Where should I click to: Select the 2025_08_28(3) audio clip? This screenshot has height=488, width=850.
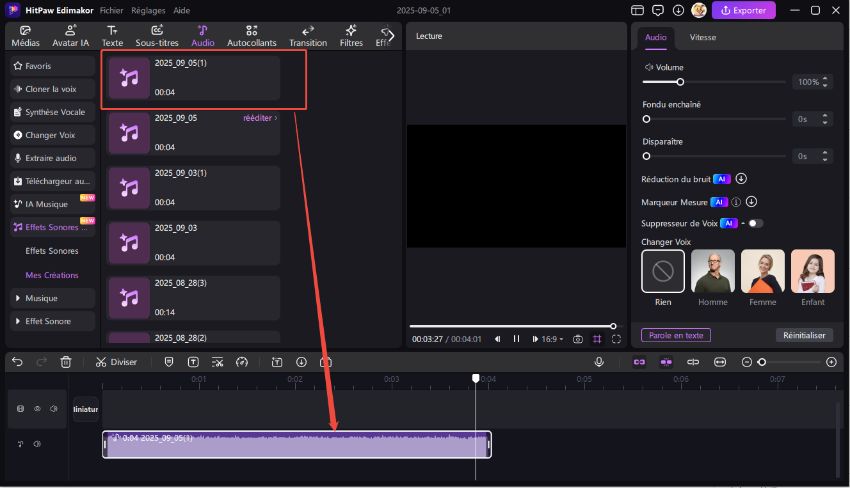193,298
